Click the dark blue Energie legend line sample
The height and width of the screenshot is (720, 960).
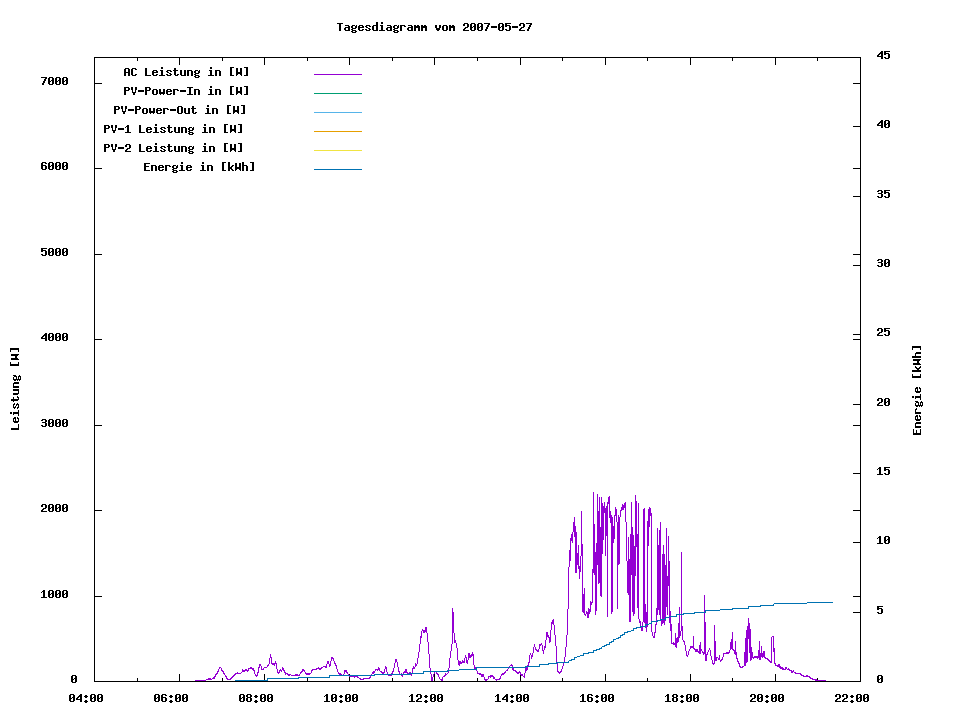pos(337,169)
